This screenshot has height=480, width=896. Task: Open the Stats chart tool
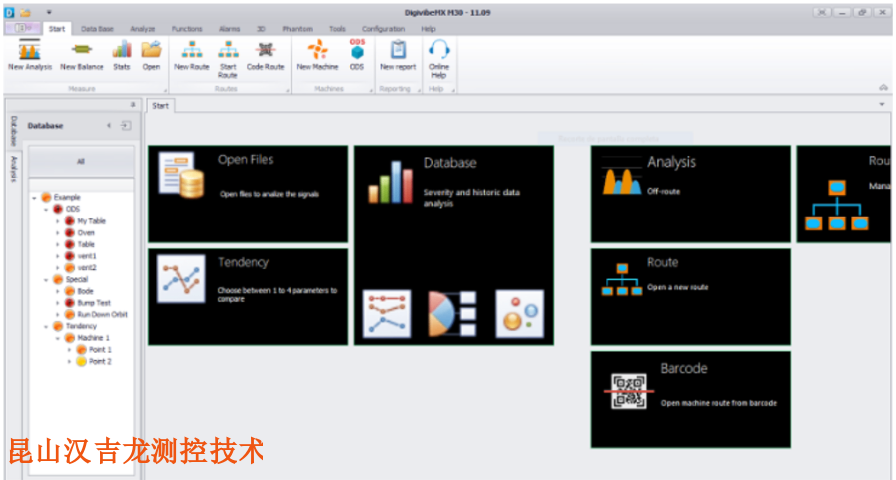click(x=122, y=54)
